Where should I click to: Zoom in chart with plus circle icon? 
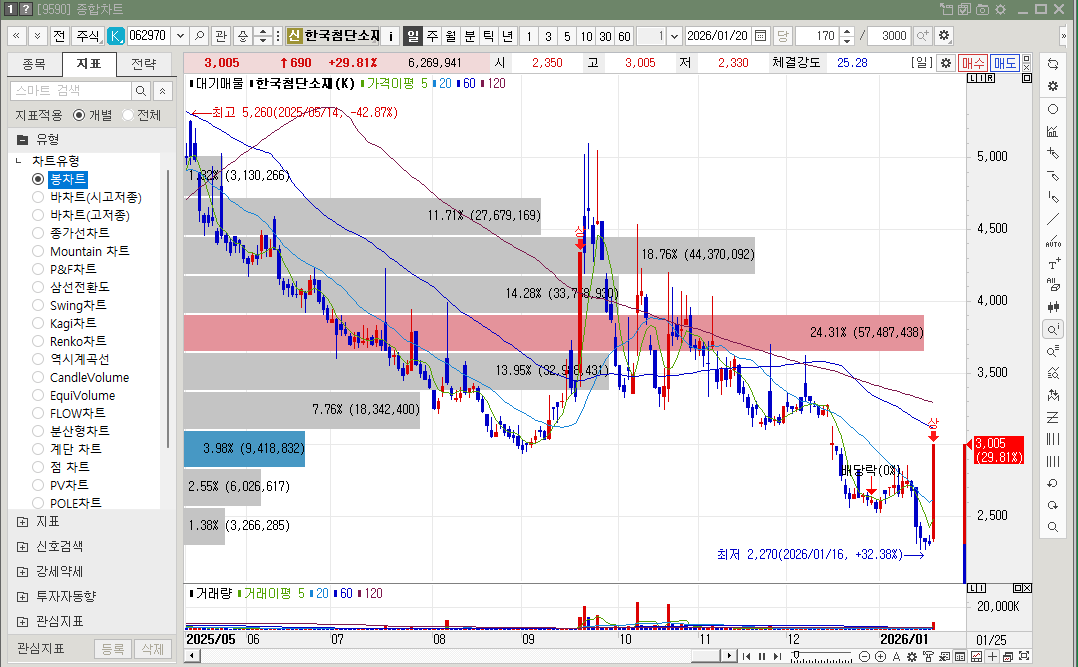click(x=881, y=657)
